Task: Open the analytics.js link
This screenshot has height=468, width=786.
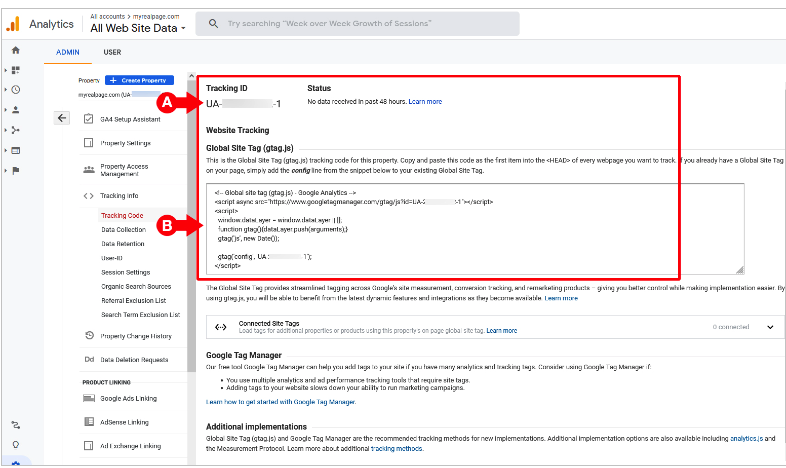Action: [x=746, y=438]
